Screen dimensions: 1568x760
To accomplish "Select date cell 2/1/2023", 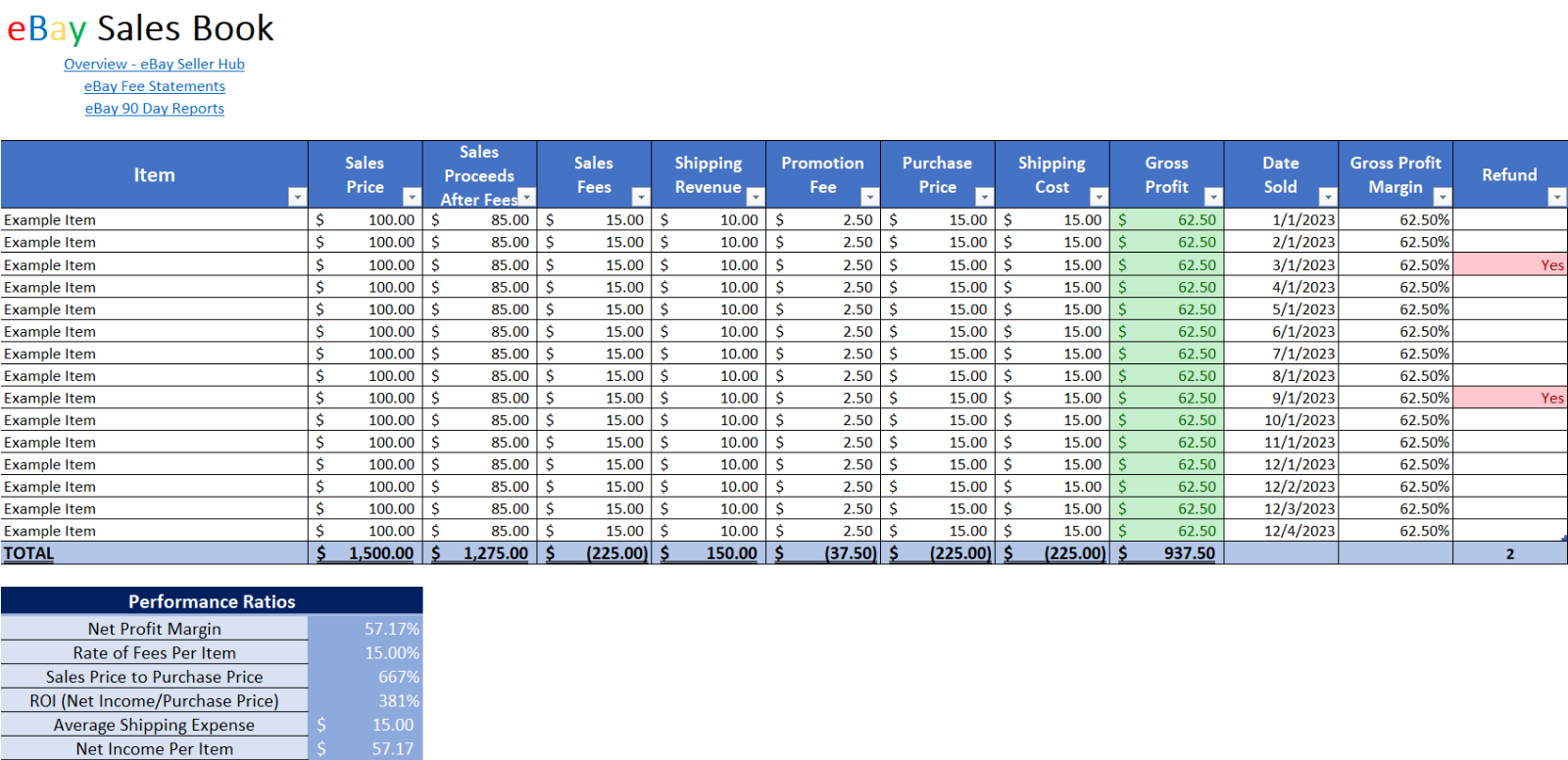I will (x=1281, y=242).
